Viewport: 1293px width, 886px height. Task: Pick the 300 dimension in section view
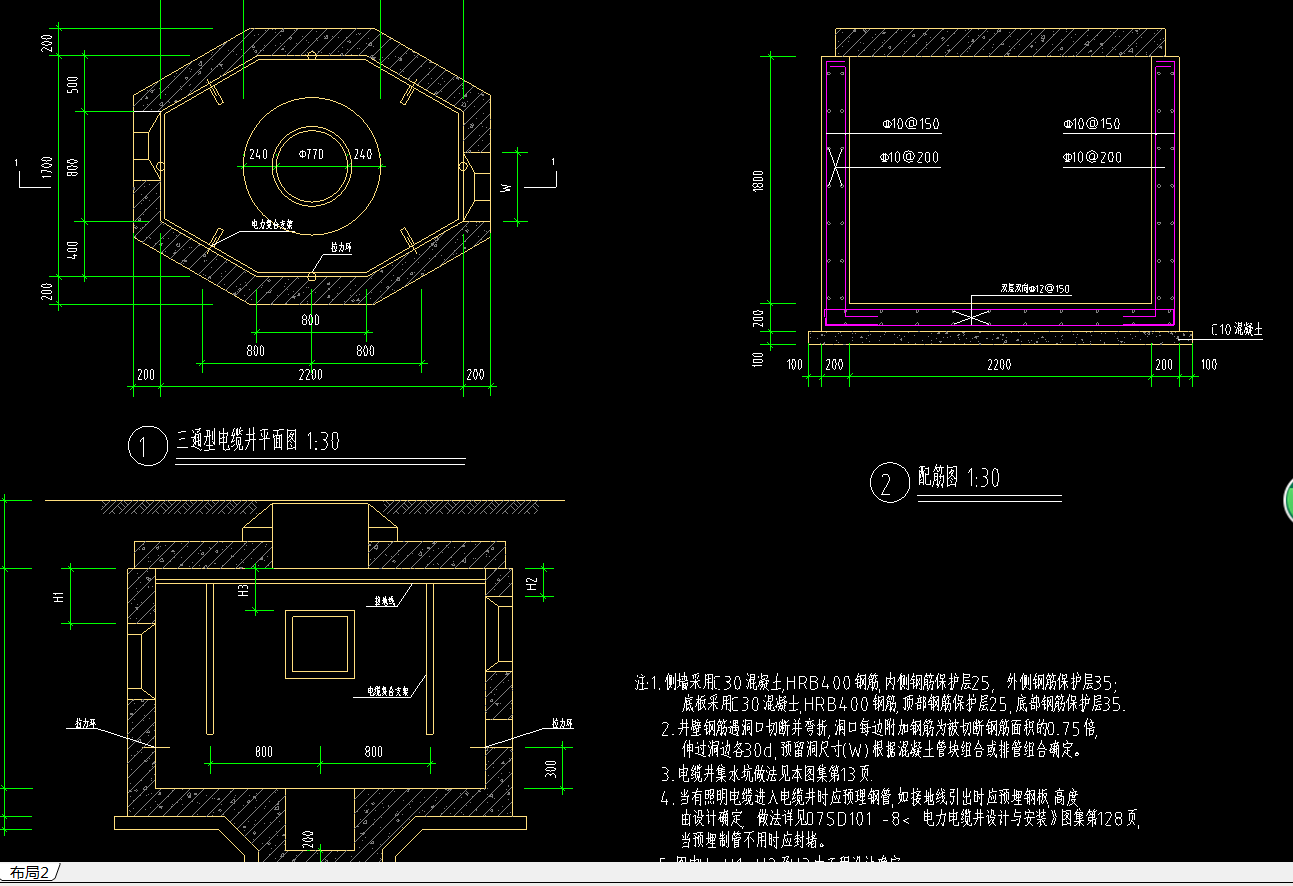[550, 769]
